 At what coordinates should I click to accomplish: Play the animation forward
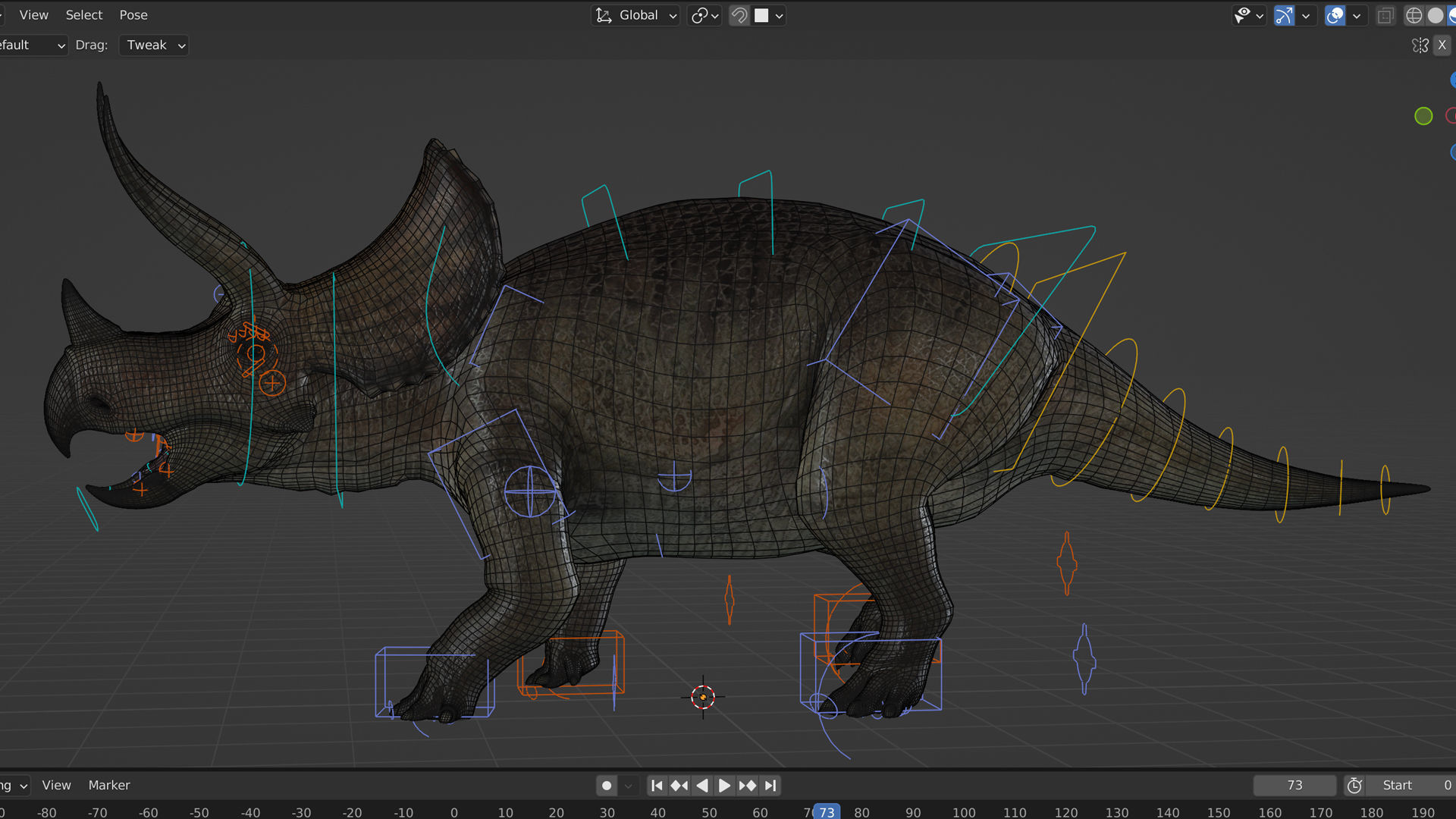724,786
